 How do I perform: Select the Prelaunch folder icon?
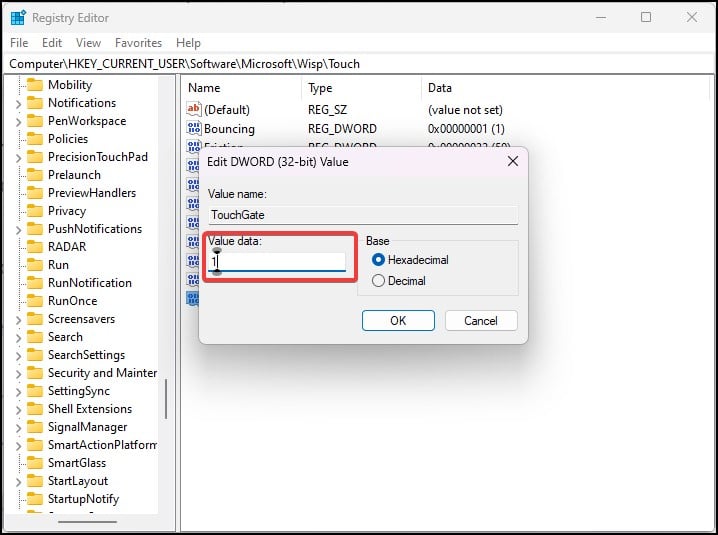[35, 175]
